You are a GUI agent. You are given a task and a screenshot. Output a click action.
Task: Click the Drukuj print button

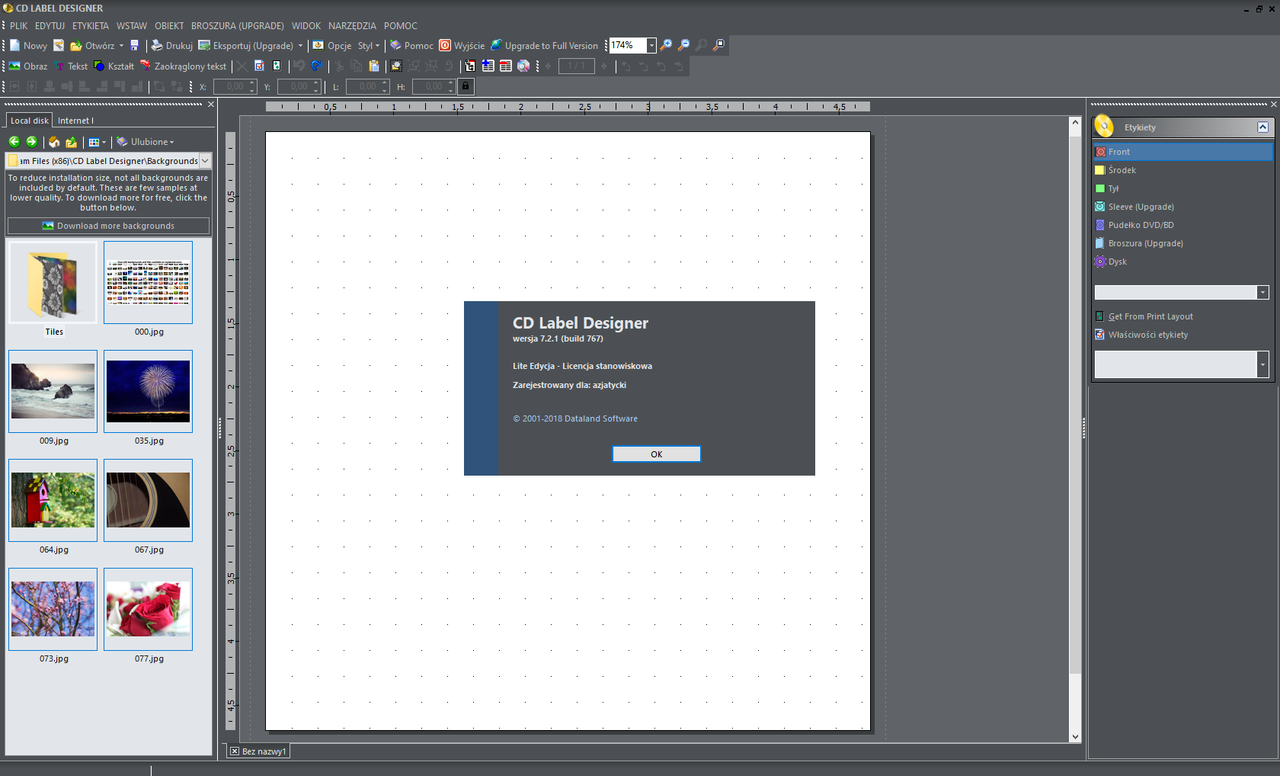point(171,45)
